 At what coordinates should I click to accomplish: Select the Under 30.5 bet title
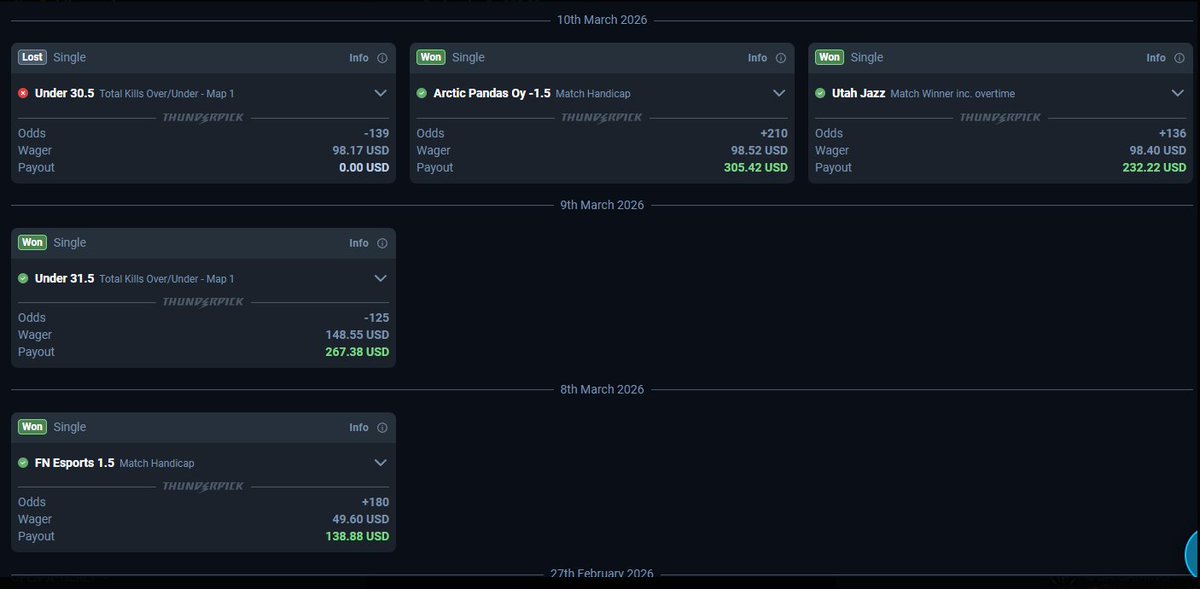tap(65, 93)
